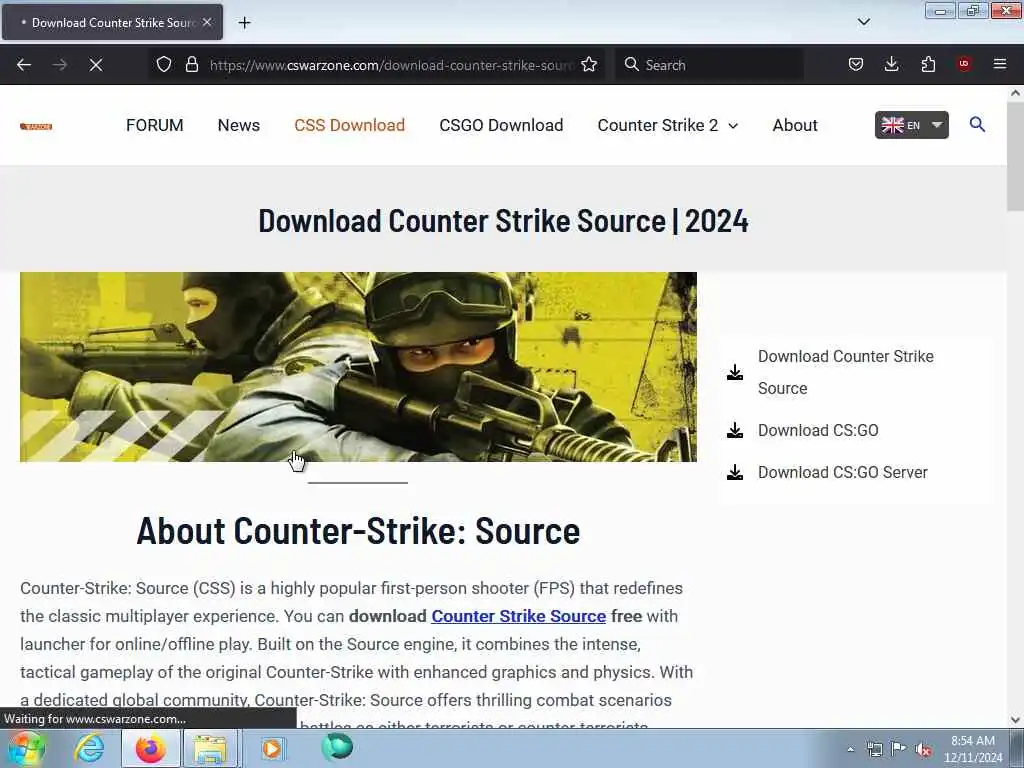Image resolution: width=1024 pixels, height=768 pixels.
Task: Click the Download CS:GO sidebar link
Action: tap(818, 430)
